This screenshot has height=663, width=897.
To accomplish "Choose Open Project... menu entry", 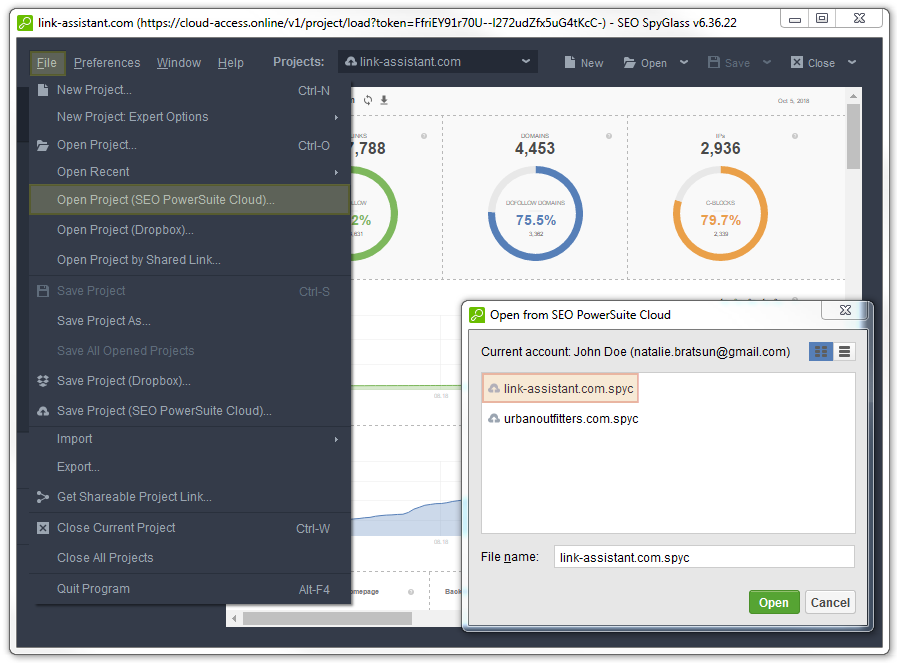I will pyautogui.click(x=189, y=145).
